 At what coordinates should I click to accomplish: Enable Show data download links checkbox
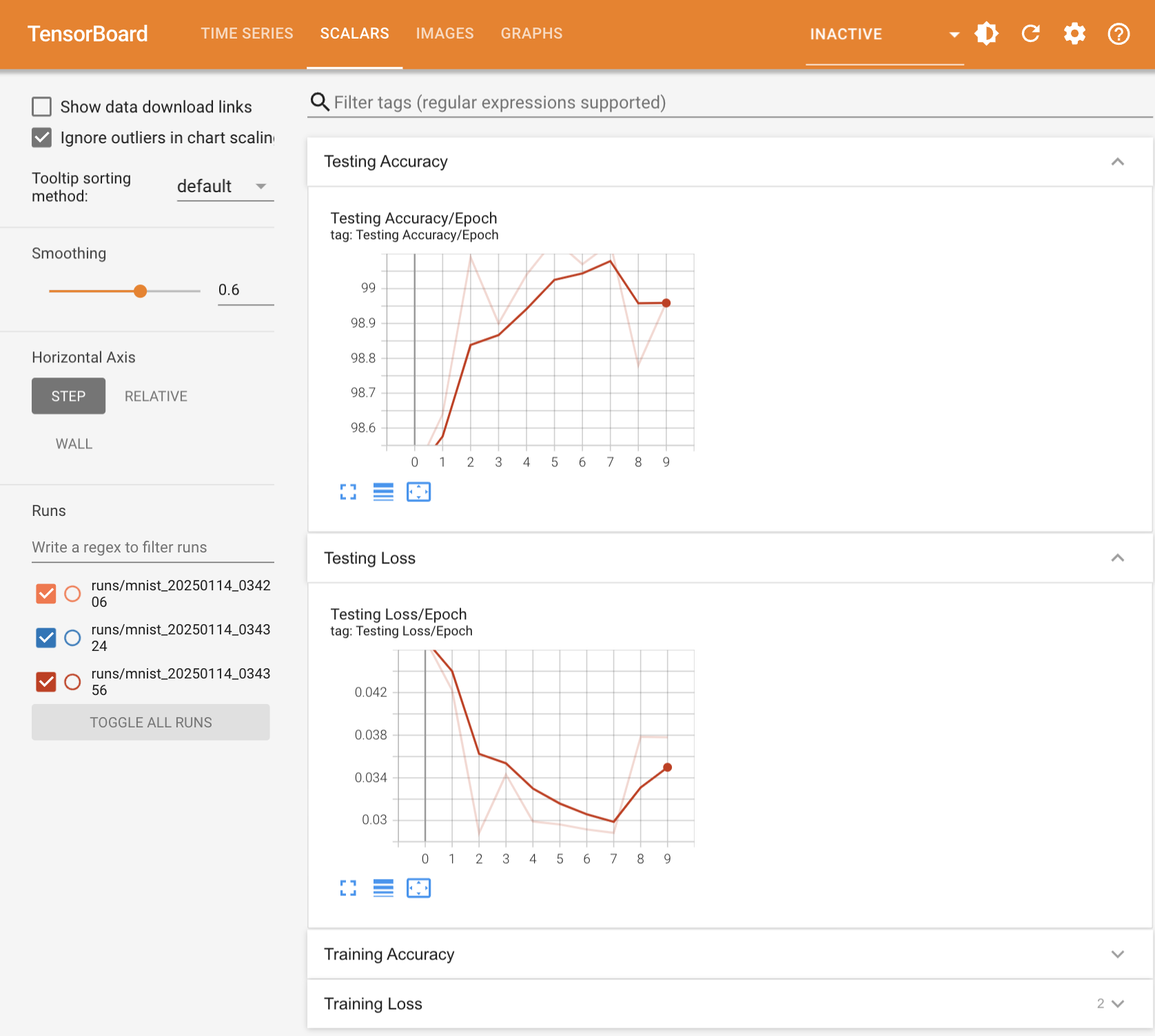click(x=42, y=107)
